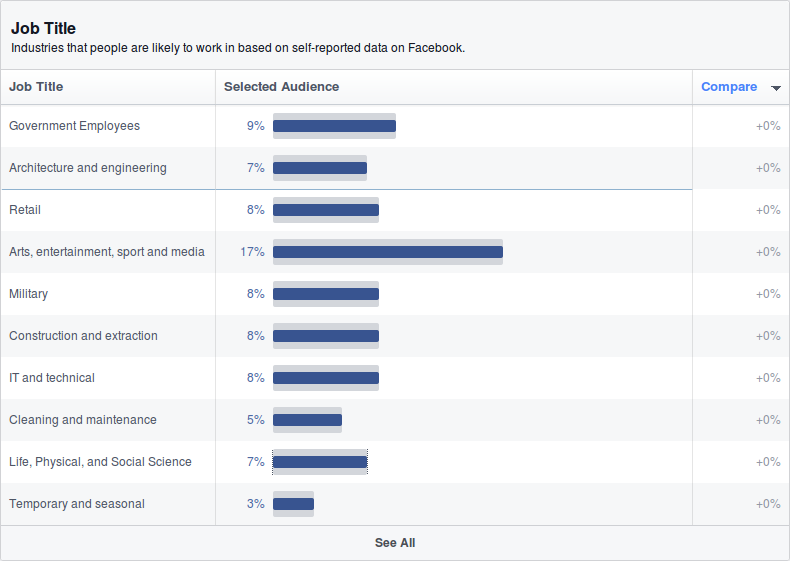Click the +0% compare value for Retail

tap(767, 210)
